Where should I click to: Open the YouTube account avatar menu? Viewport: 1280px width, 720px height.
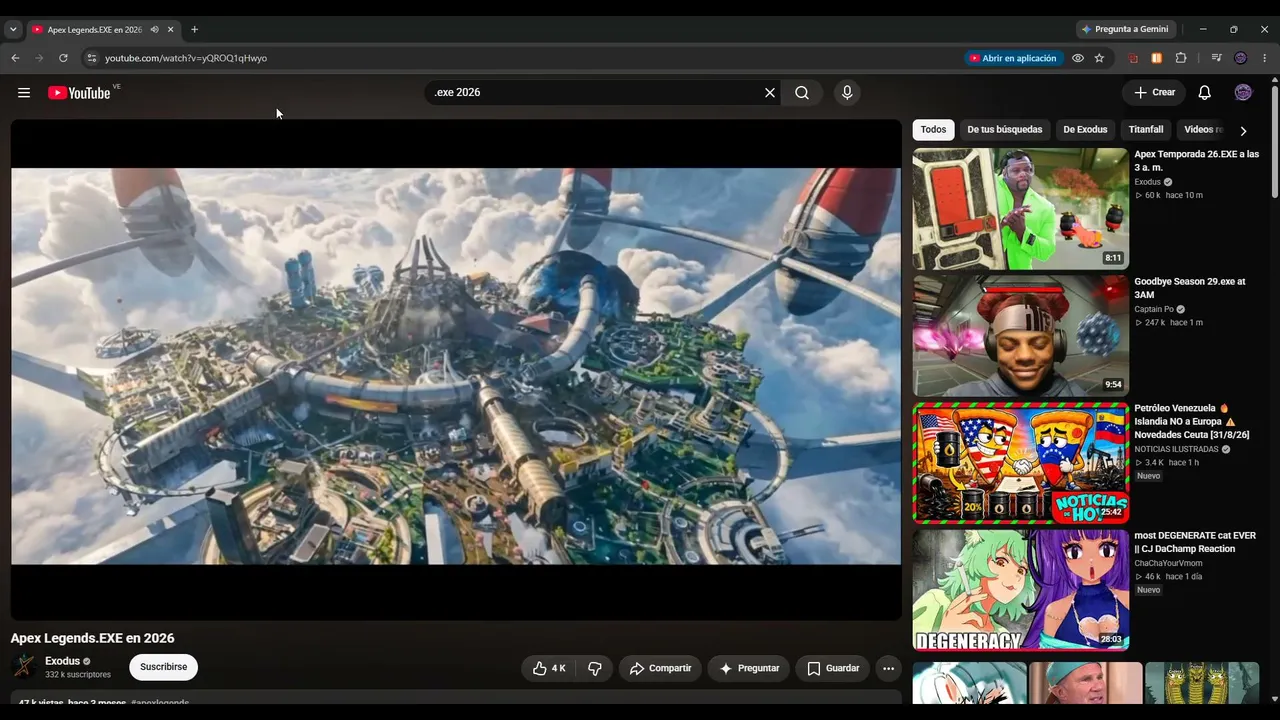(x=1243, y=93)
